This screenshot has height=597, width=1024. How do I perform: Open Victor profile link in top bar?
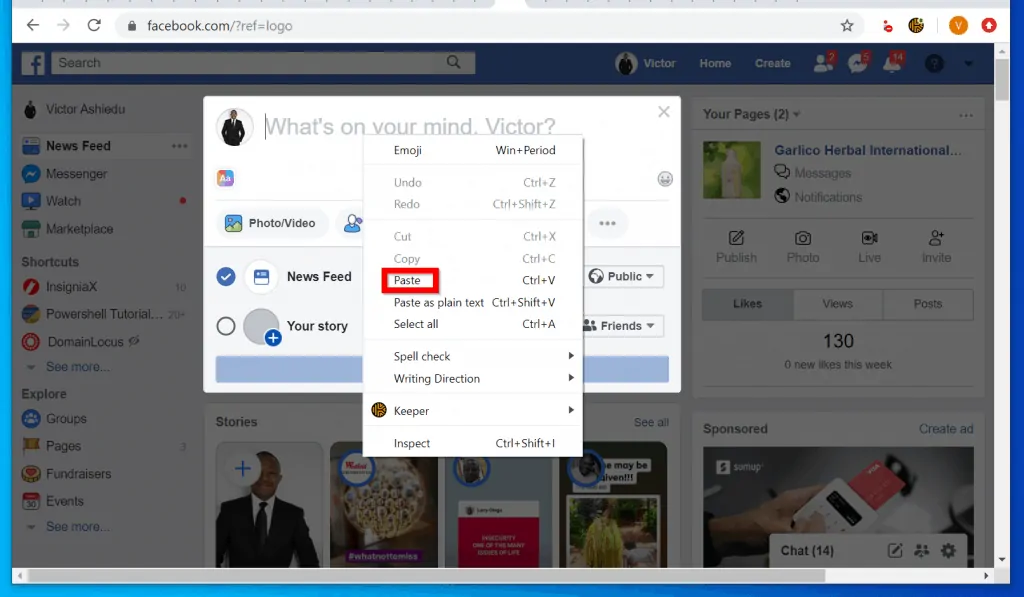coord(646,63)
